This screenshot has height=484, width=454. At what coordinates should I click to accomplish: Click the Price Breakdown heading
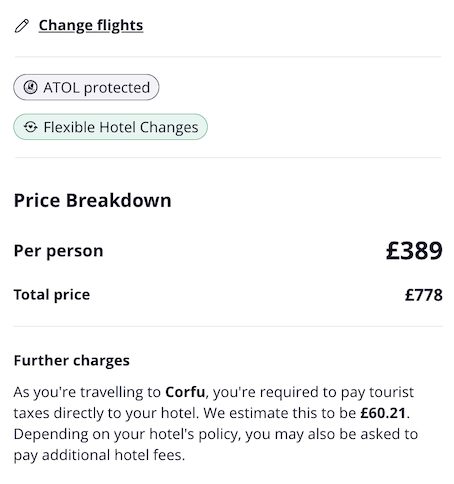coord(92,201)
